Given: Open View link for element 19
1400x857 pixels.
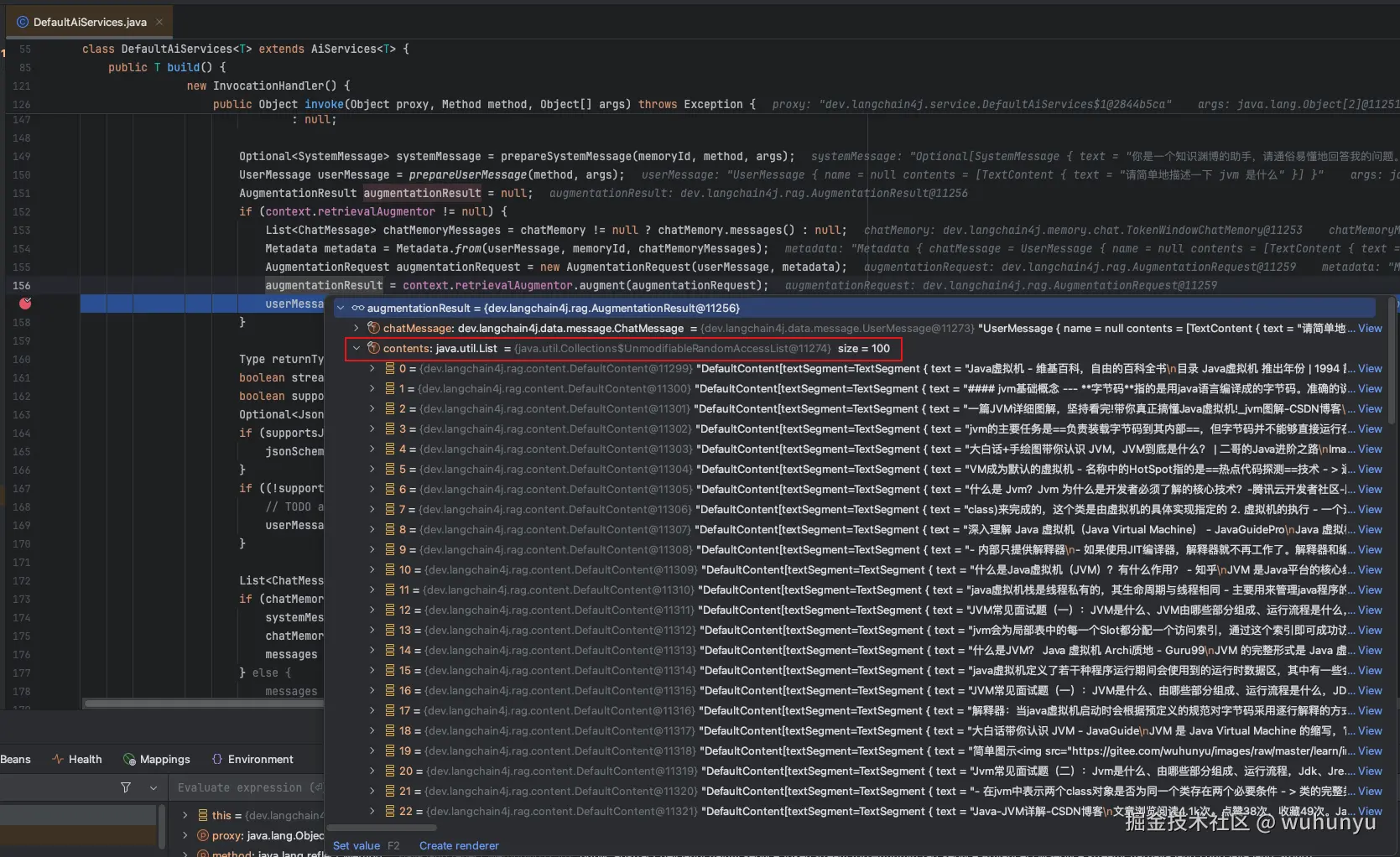Looking at the screenshot, I should point(1370,751).
